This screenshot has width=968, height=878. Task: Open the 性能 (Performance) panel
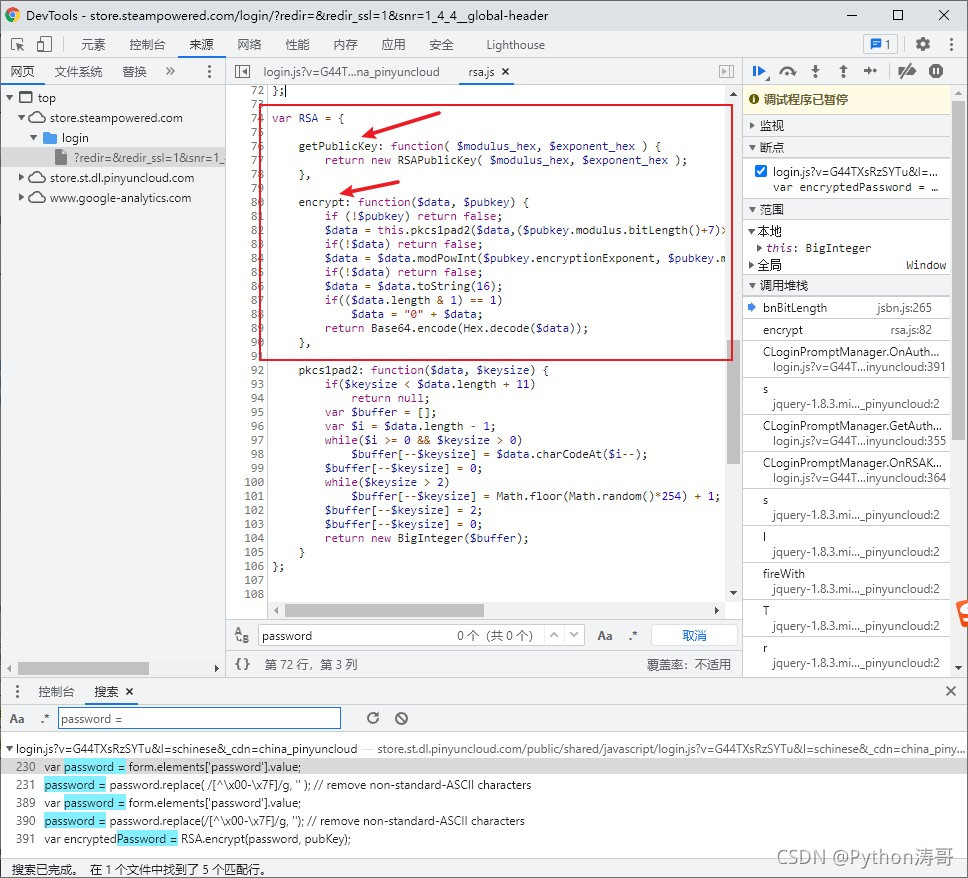(298, 44)
